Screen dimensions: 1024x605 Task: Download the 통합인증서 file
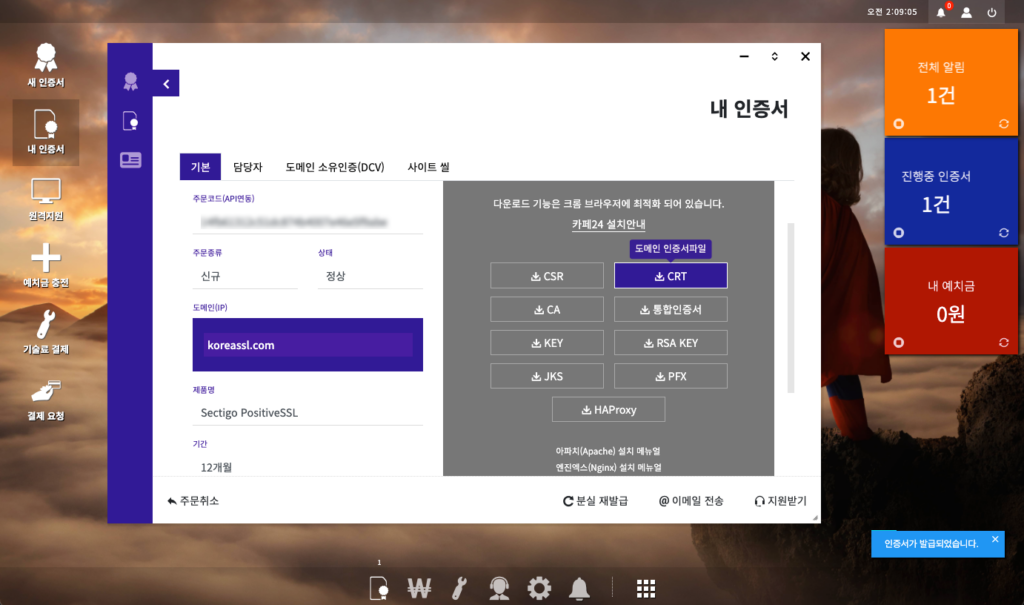671,309
